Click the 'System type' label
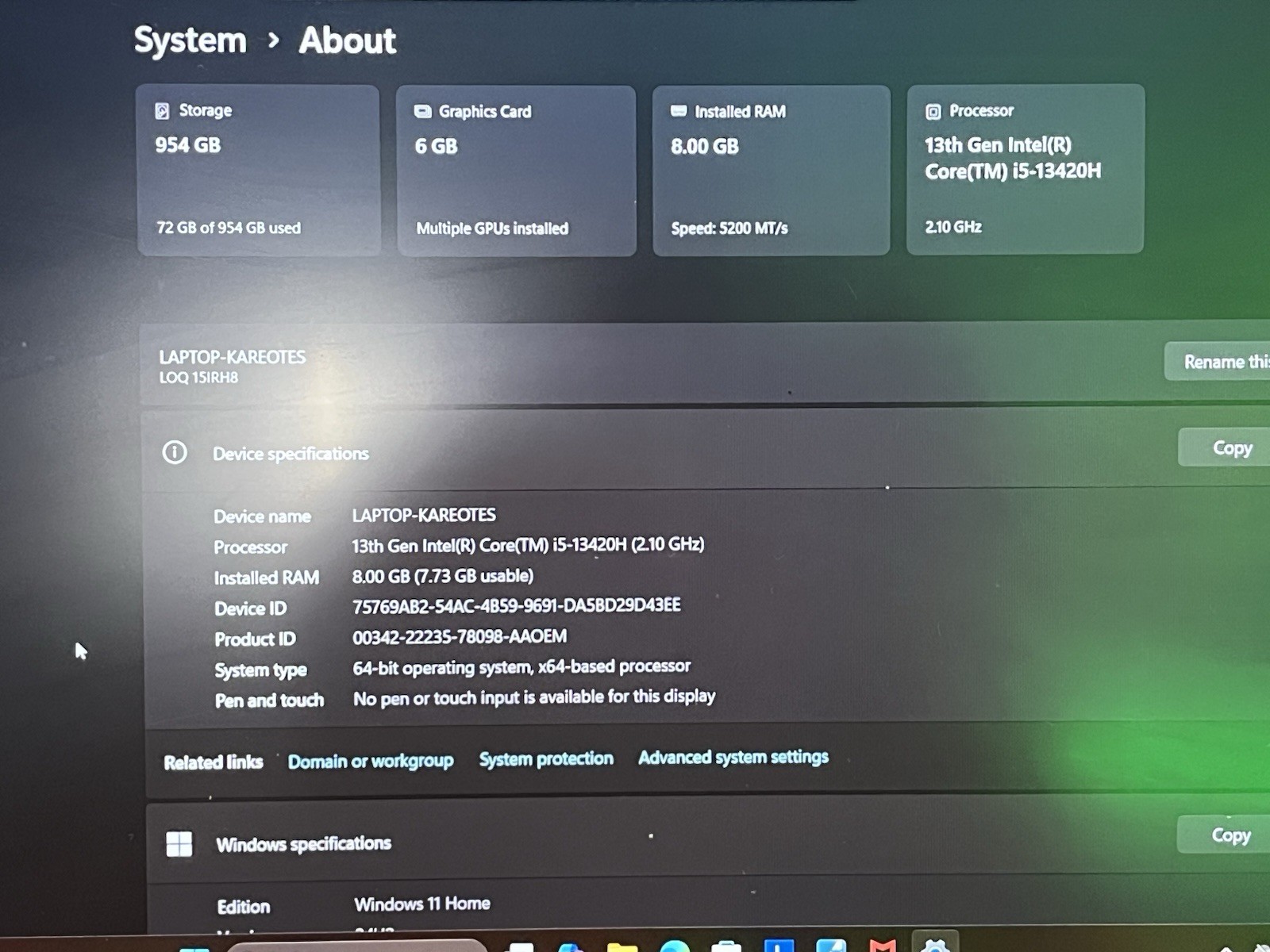The height and width of the screenshot is (952, 1270). [260, 670]
